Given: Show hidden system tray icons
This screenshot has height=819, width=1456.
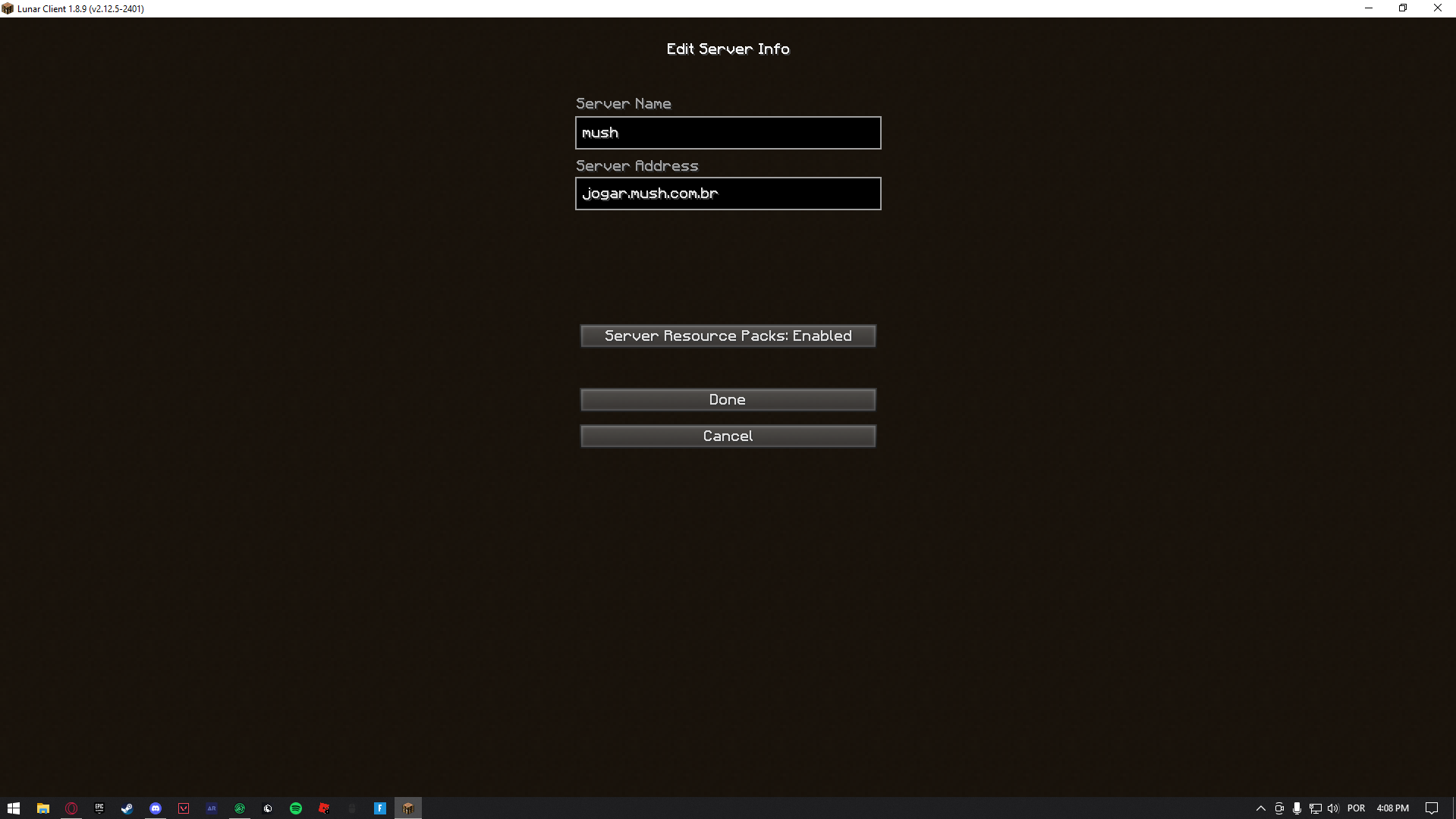Looking at the screenshot, I should (1261, 808).
